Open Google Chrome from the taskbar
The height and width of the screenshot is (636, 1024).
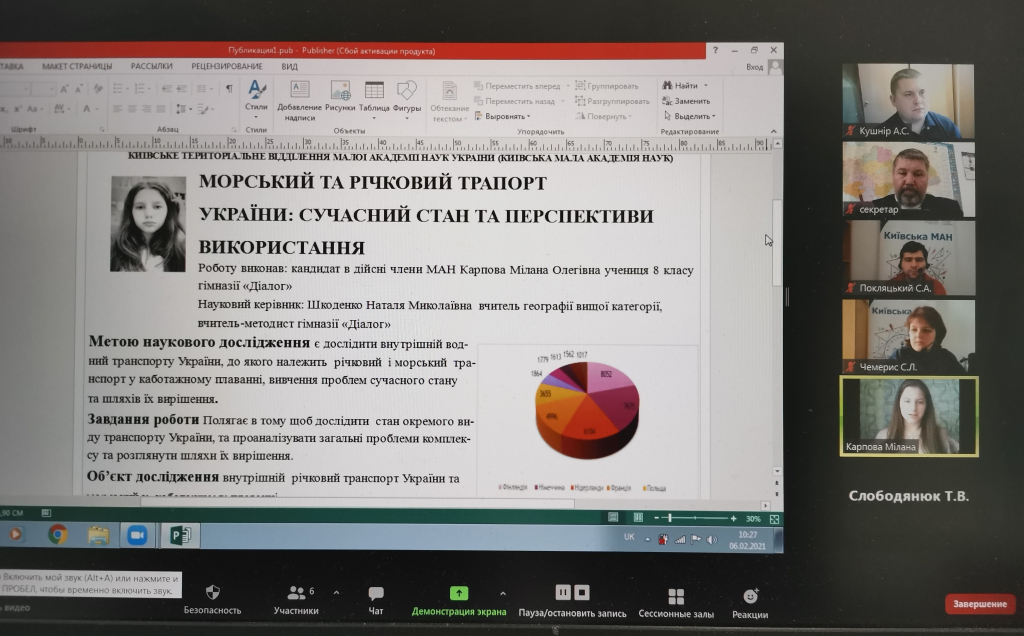(57, 535)
